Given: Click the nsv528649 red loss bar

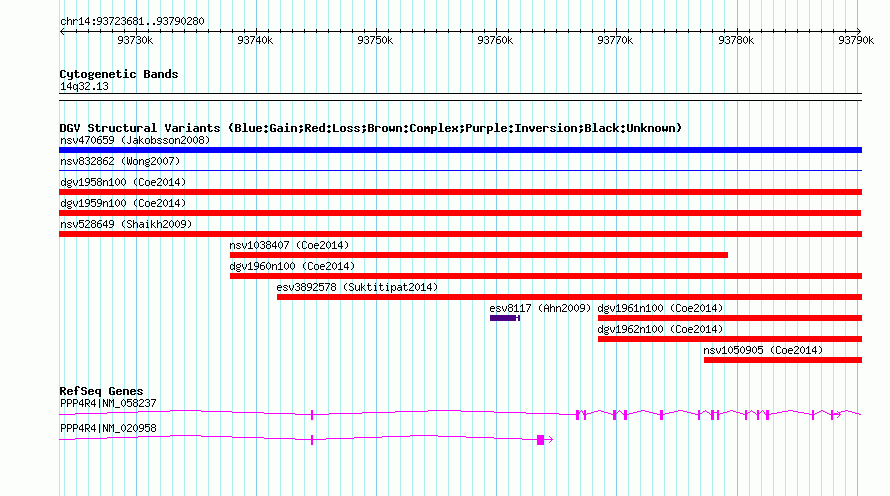Looking at the screenshot, I should pos(460,234).
